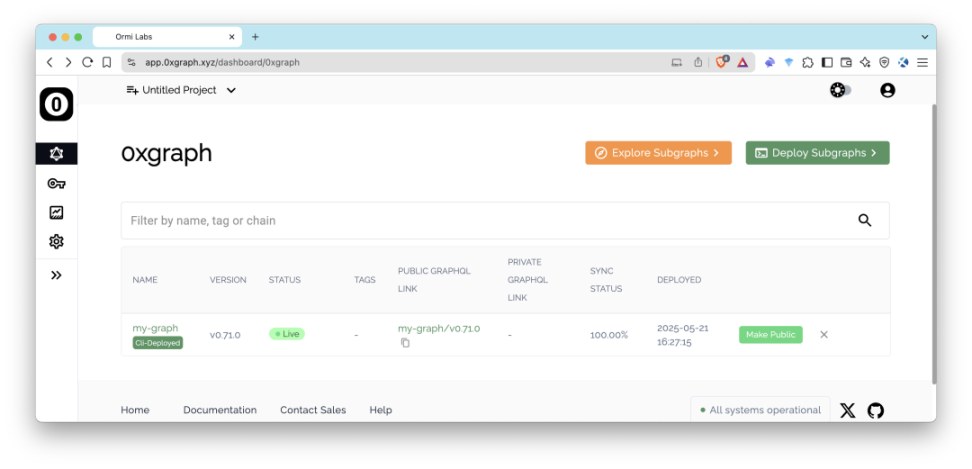This screenshot has height=469, width=972.
Task: Open the X (Twitter) footer icon
Action: point(847,410)
